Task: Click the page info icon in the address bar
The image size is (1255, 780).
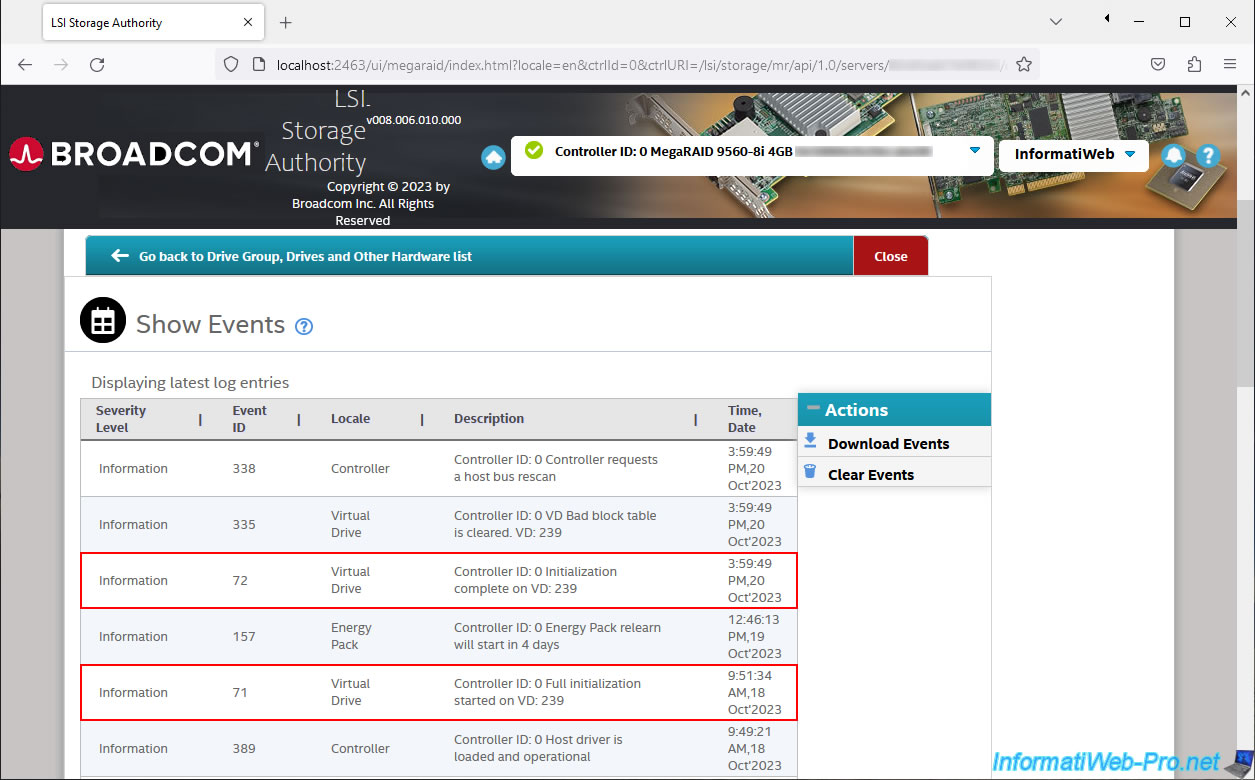Action: pyautogui.click(x=258, y=64)
